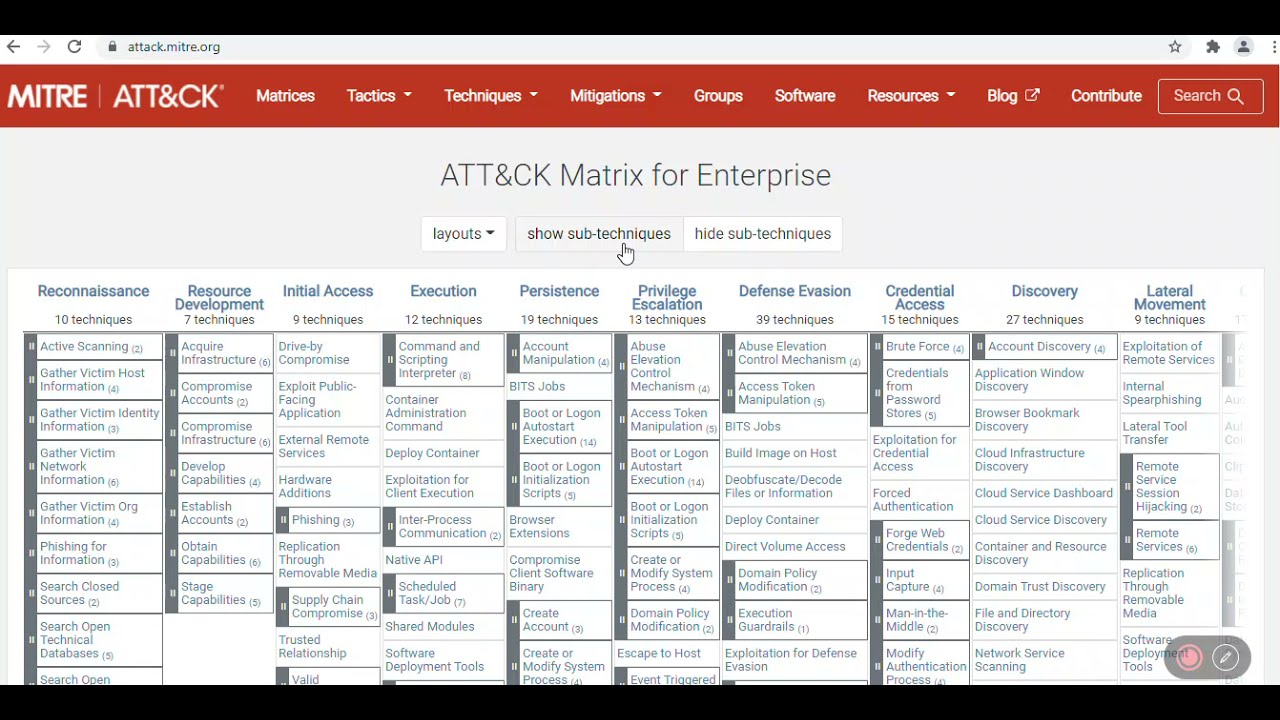Open BITS Jobs under Persistence
The image size is (1280, 720).
pos(537,387)
